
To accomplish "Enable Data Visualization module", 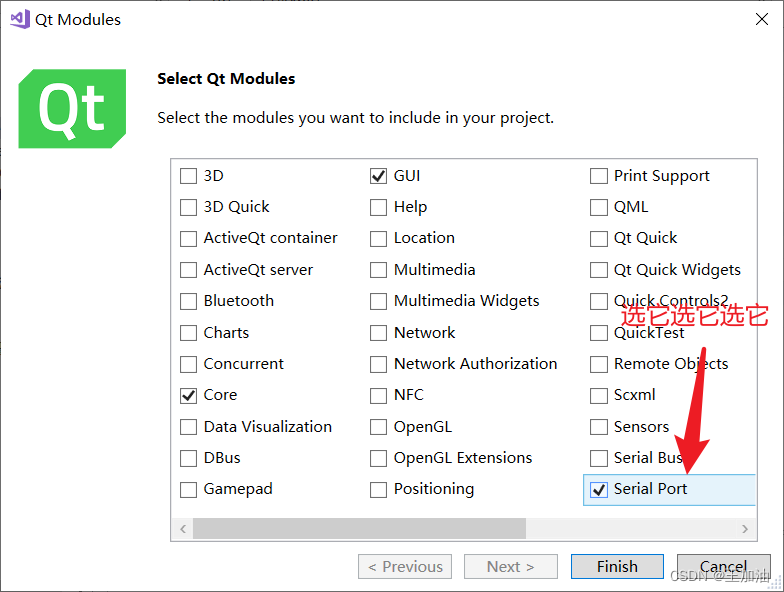I will (188, 427).
